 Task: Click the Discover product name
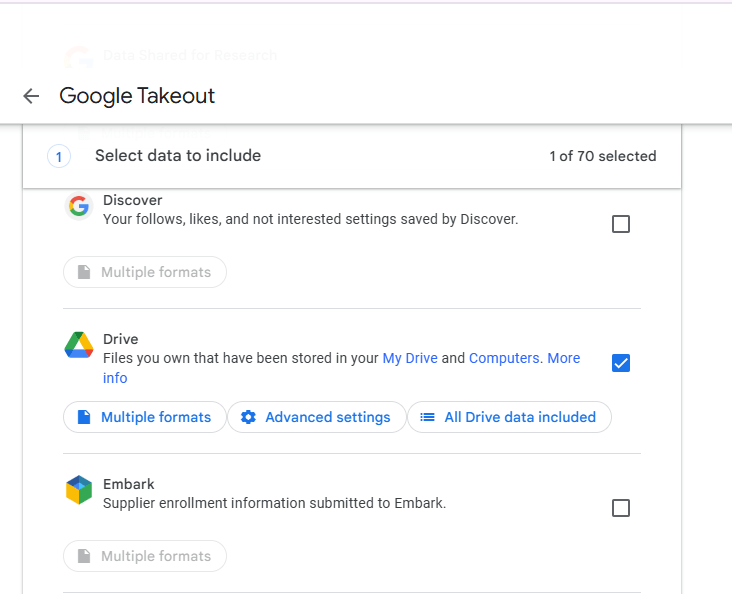(133, 200)
